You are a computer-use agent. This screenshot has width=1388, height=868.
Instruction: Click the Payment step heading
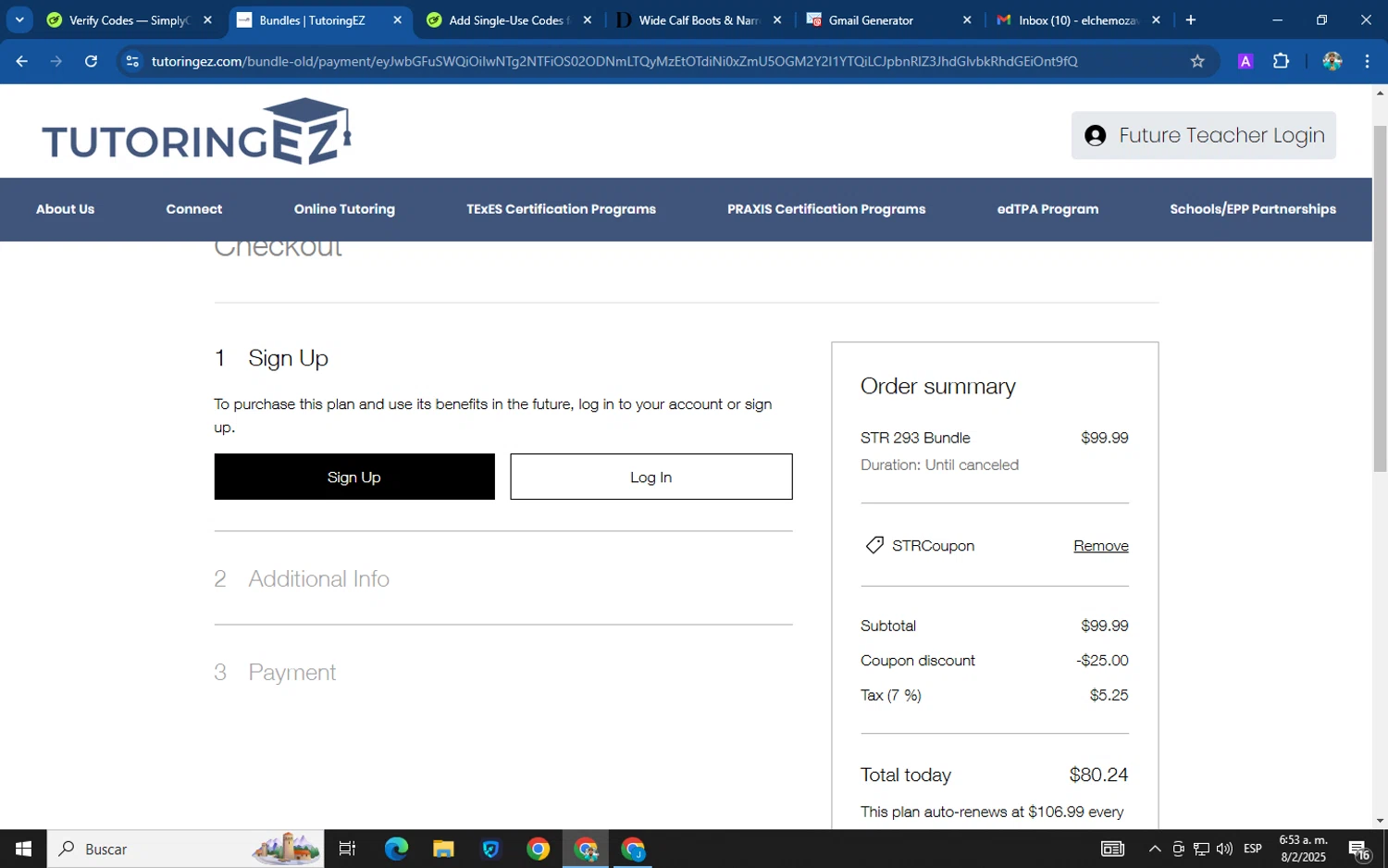tap(291, 672)
